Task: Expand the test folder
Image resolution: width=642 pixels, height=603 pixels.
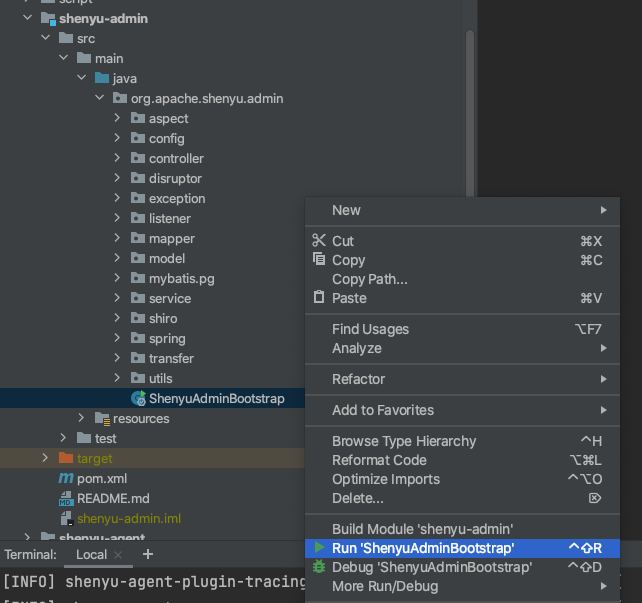Action: point(64,438)
